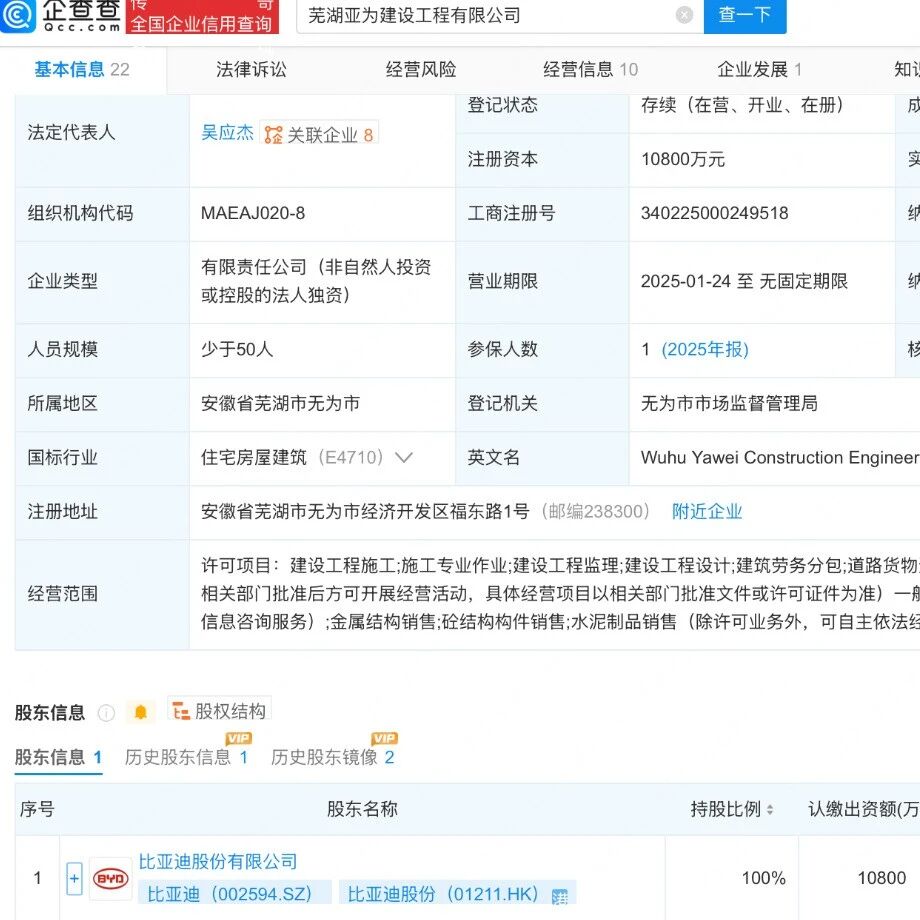
Task: Expand the 住宅房屋建筑 (E4710) industry chevron
Action: [x=404, y=457]
